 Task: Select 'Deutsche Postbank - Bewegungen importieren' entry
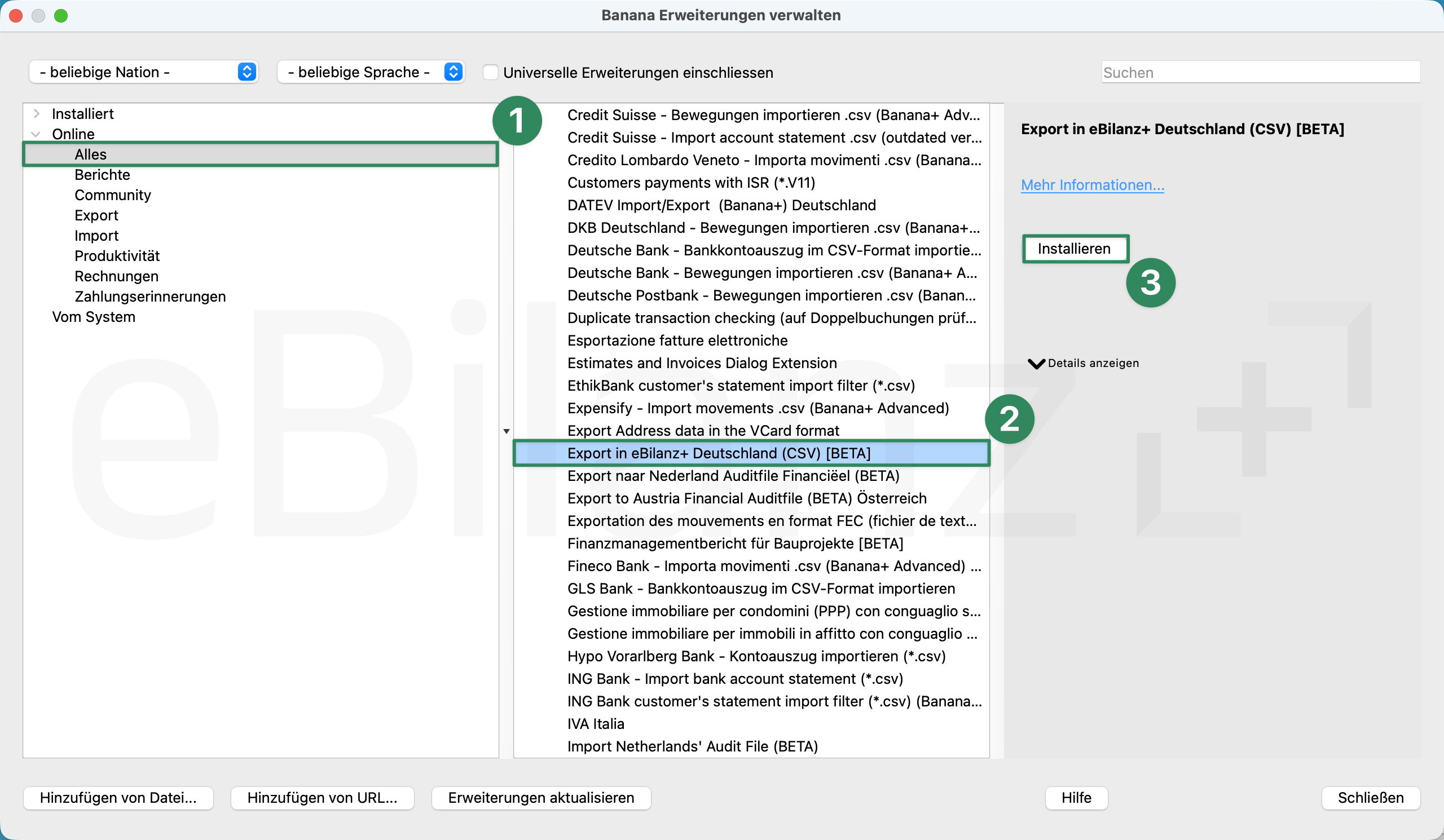pyautogui.click(x=751, y=295)
